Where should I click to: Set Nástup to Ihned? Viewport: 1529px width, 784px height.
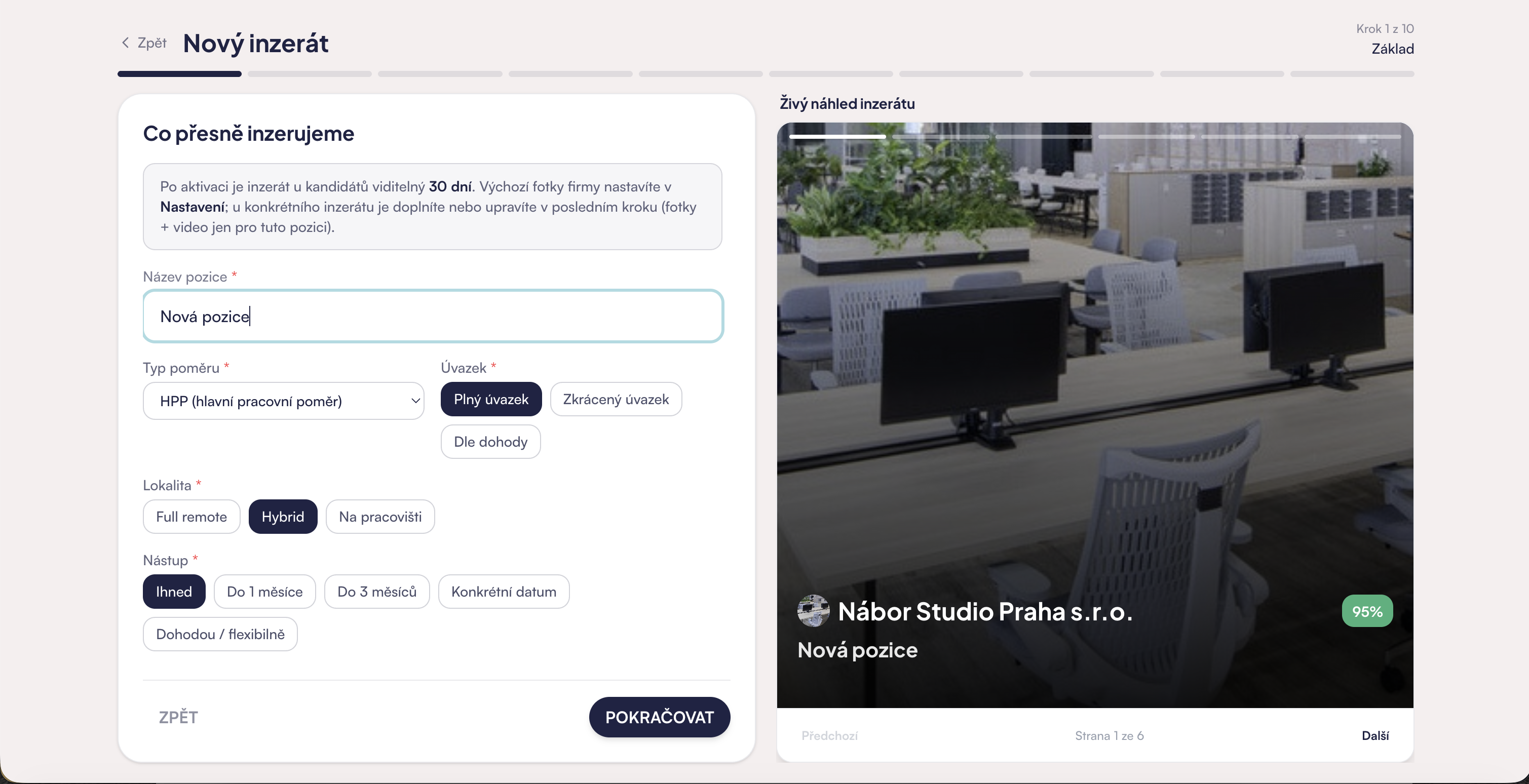(174, 592)
